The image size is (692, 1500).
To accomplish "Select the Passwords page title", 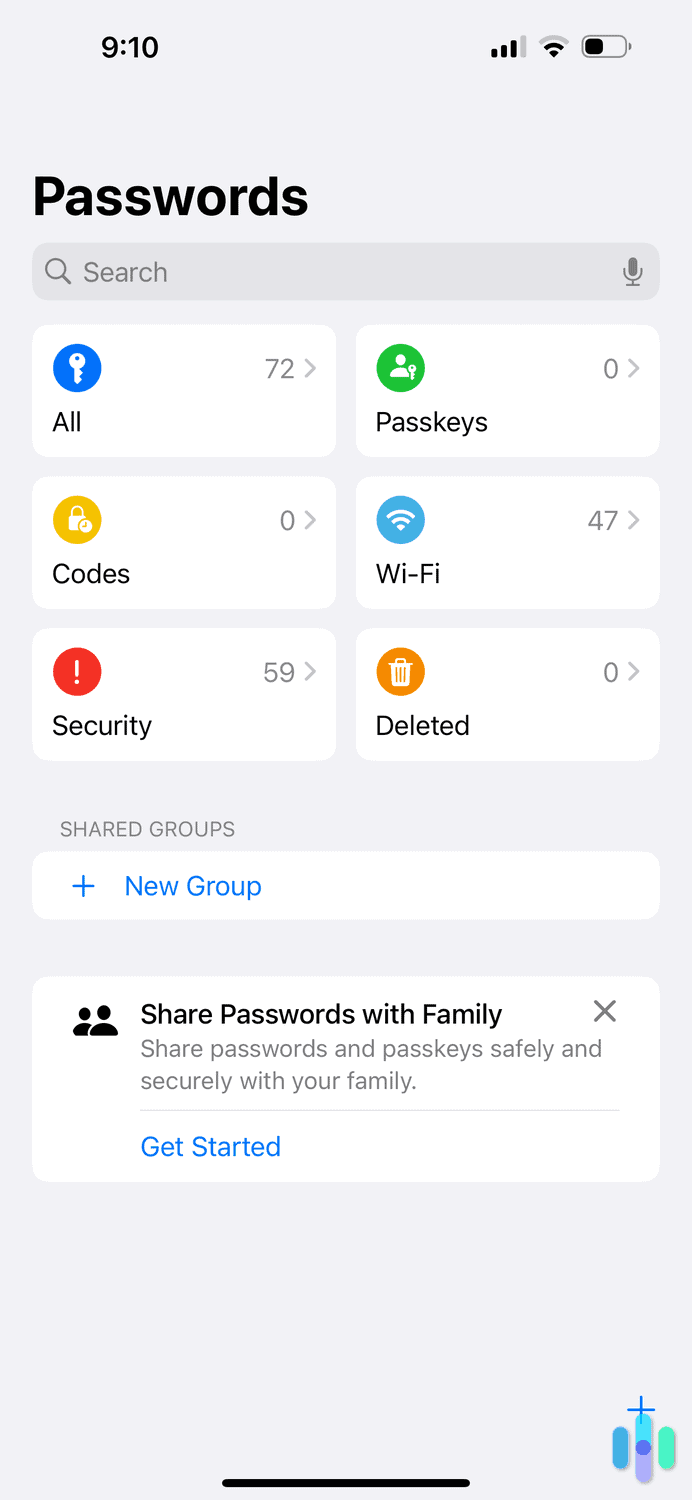I will [x=170, y=197].
